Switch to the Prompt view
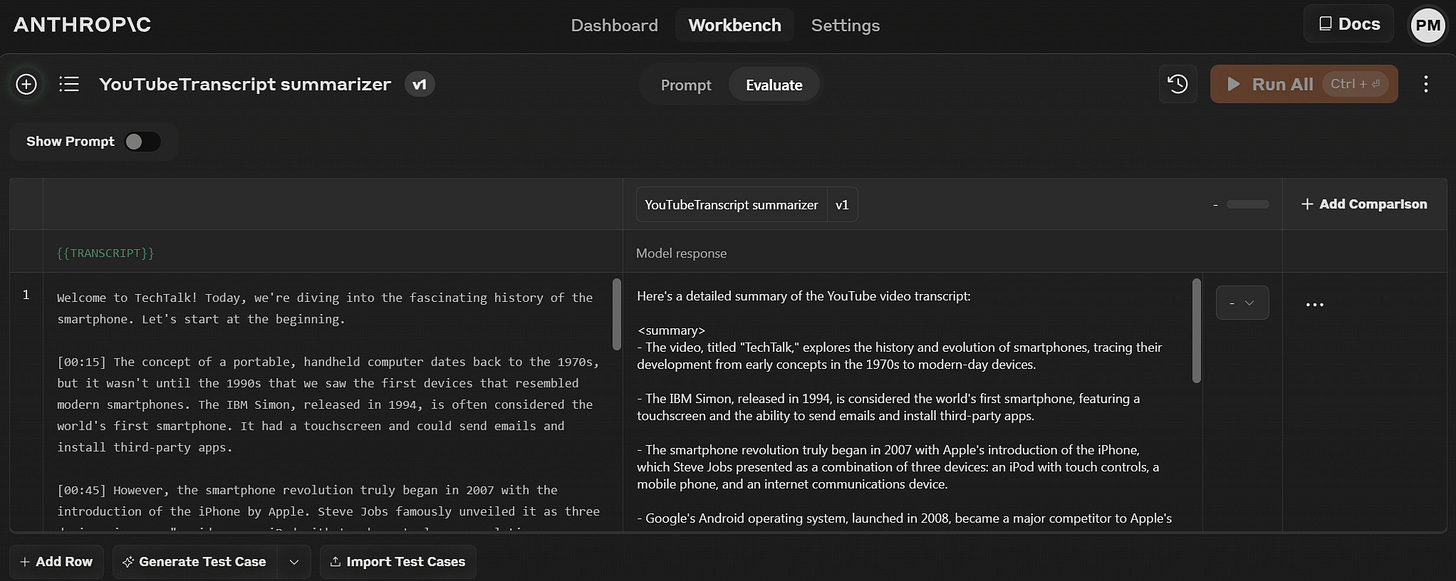This screenshot has height=581, width=1456. [x=686, y=85]
